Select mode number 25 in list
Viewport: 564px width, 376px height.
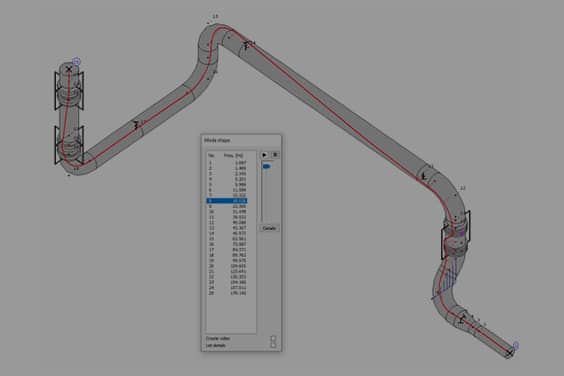pyautogui.click(x=227, y=293)
